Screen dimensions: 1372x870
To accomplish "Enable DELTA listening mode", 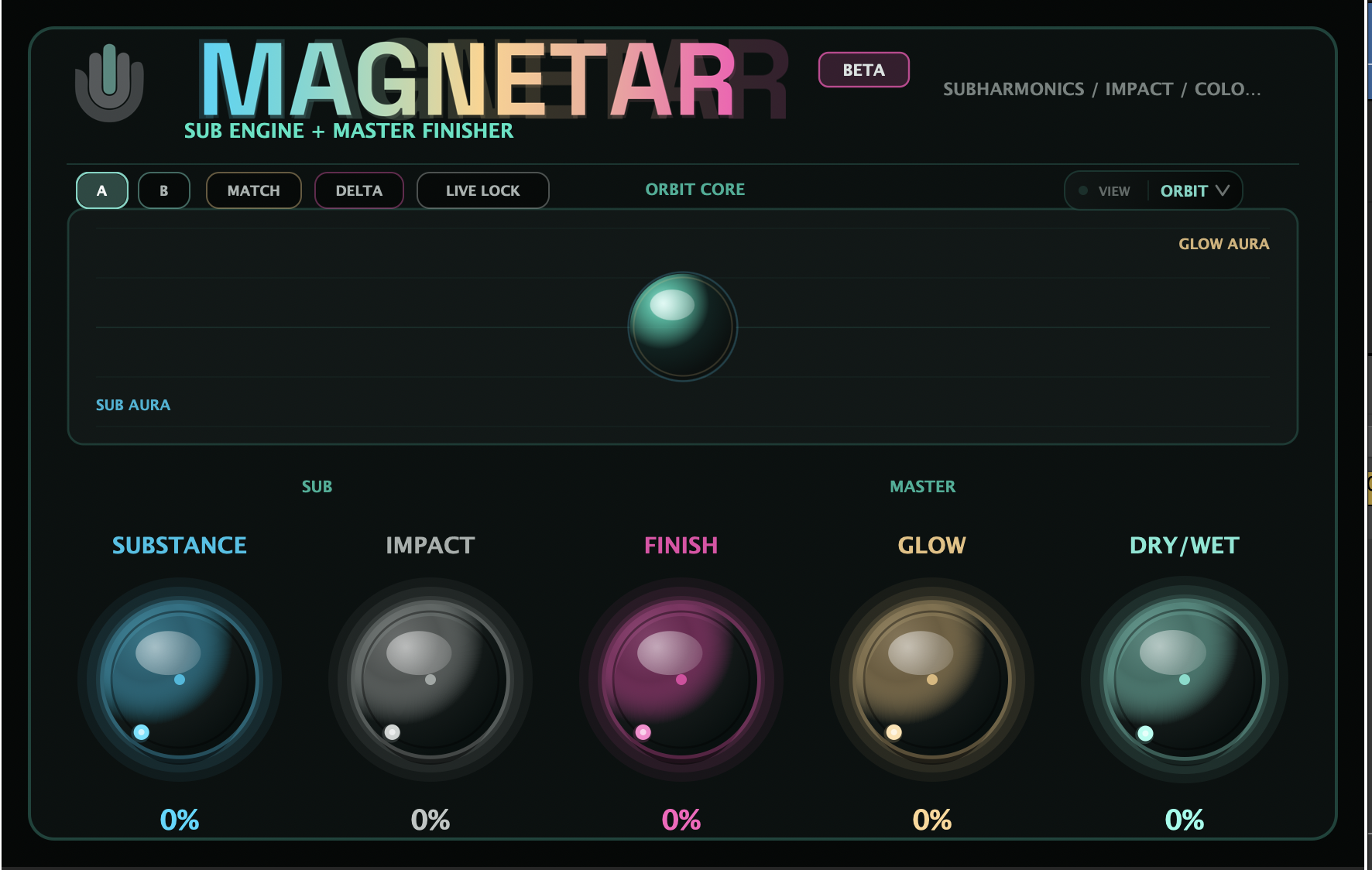I will [x=359, y=190].
